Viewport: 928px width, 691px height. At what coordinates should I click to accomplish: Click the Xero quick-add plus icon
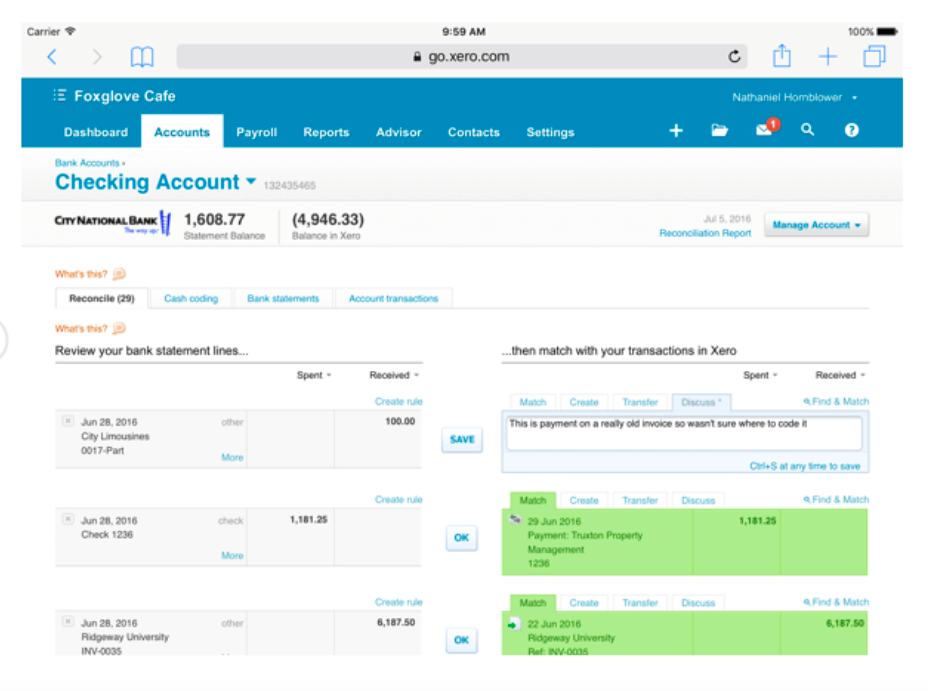(676, 130)
